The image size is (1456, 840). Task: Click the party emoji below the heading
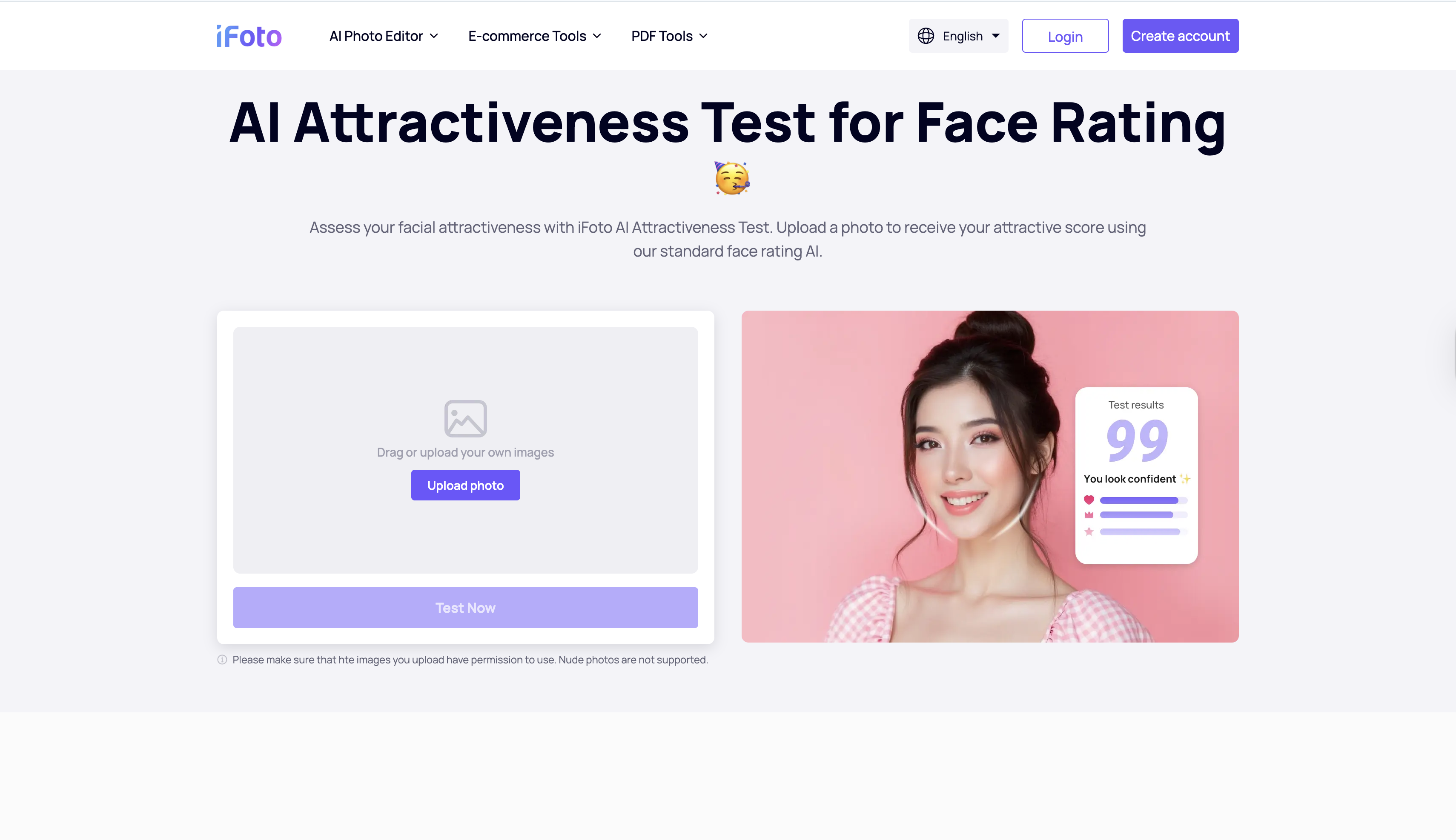click(732, 178)
